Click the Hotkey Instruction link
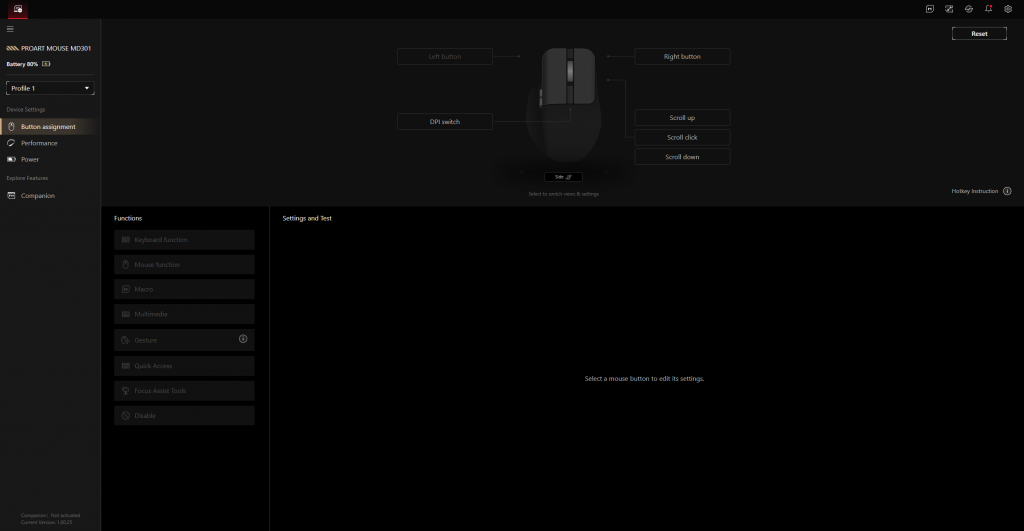This screenshot has height=531, width=1024. 974,191
